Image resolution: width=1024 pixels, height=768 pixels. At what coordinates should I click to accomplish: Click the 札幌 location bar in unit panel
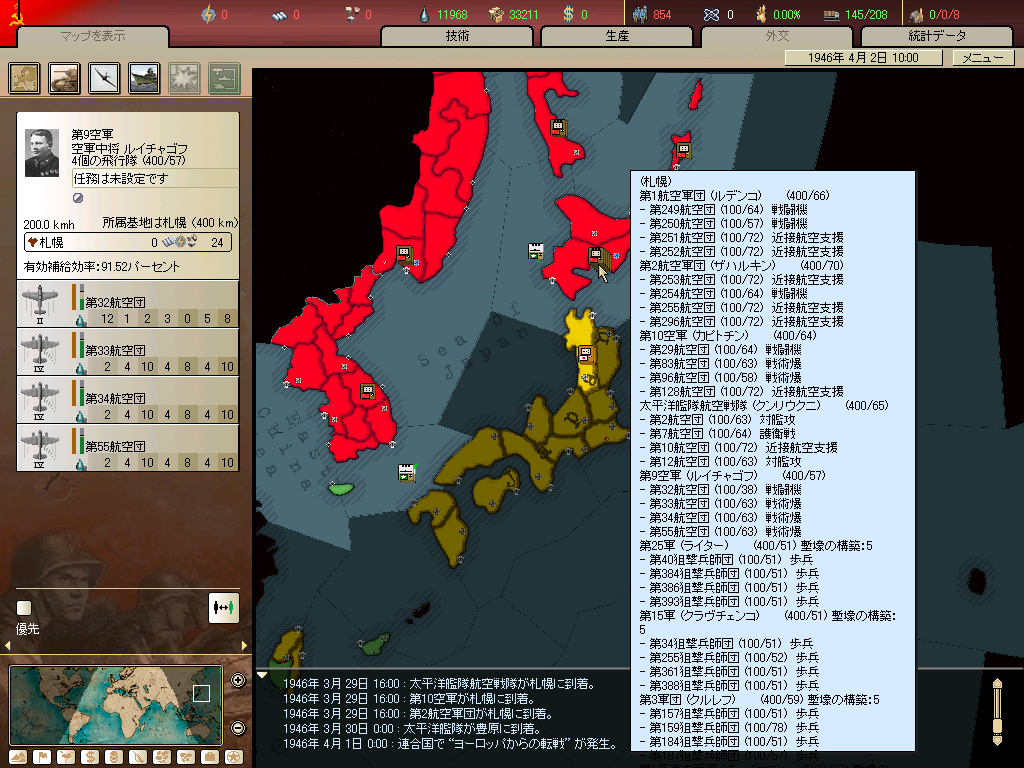[128, 242]
